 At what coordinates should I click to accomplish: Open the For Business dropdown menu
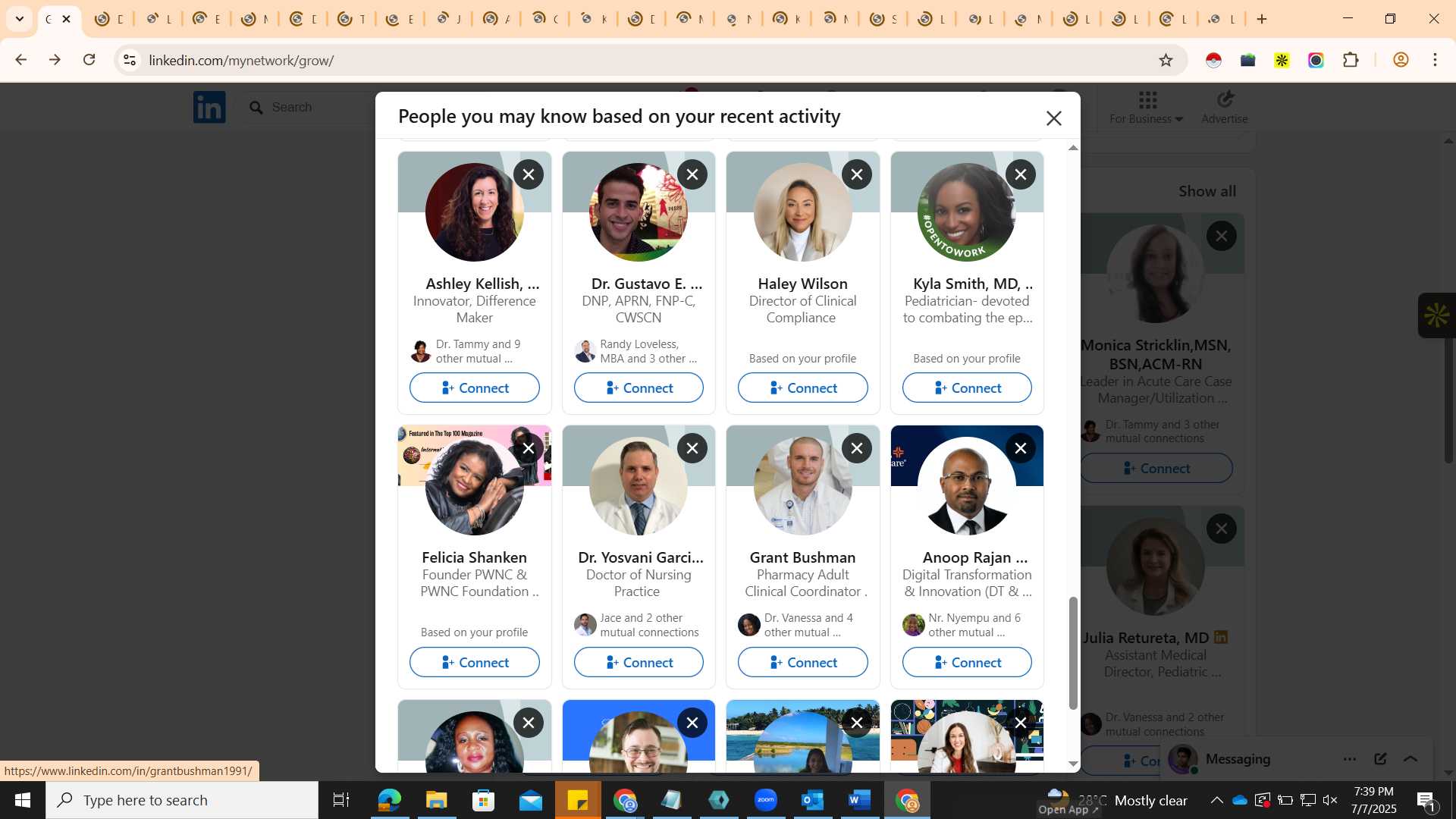pos(1146,107)
